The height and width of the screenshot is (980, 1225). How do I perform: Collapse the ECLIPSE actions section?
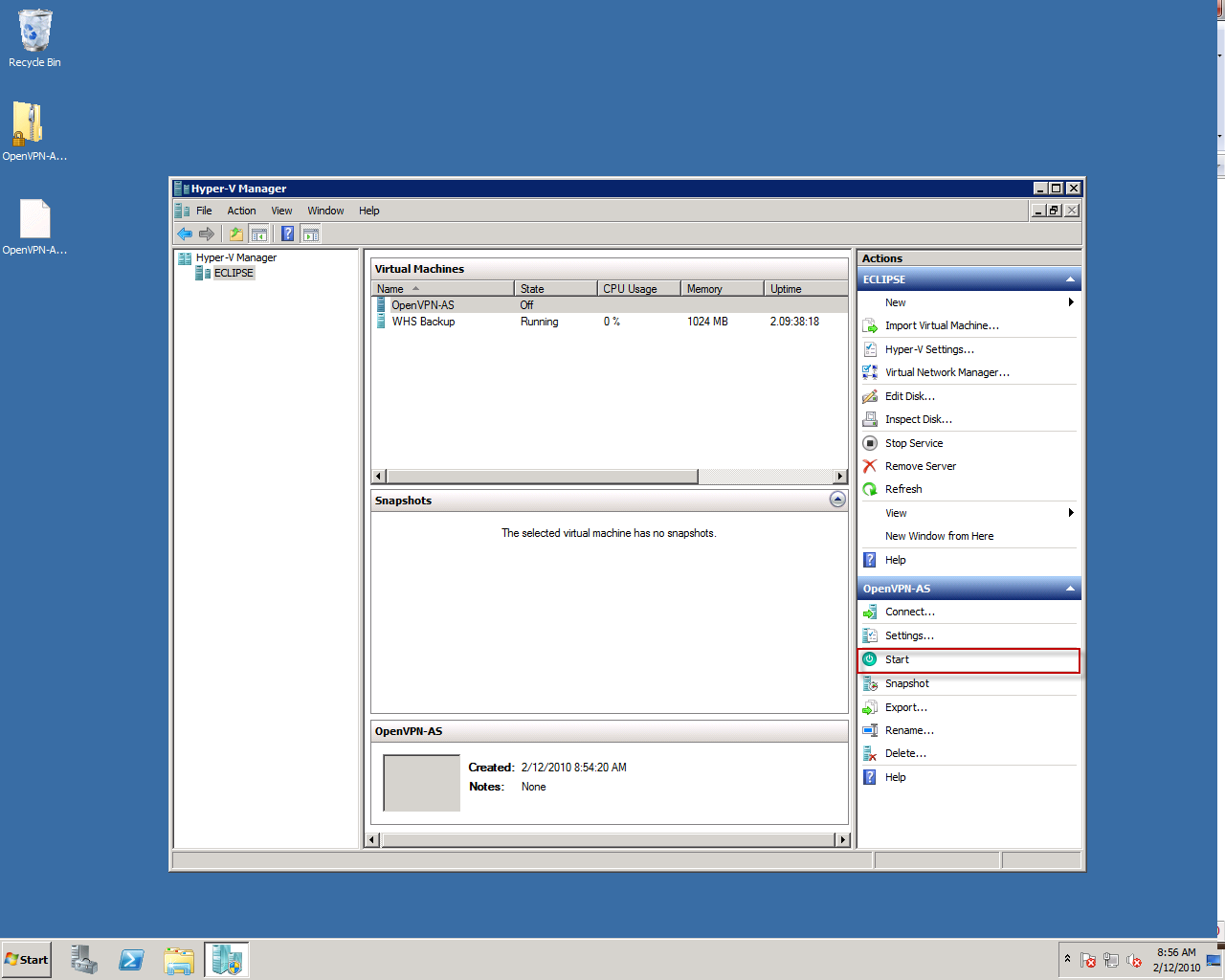point(1070,279)
